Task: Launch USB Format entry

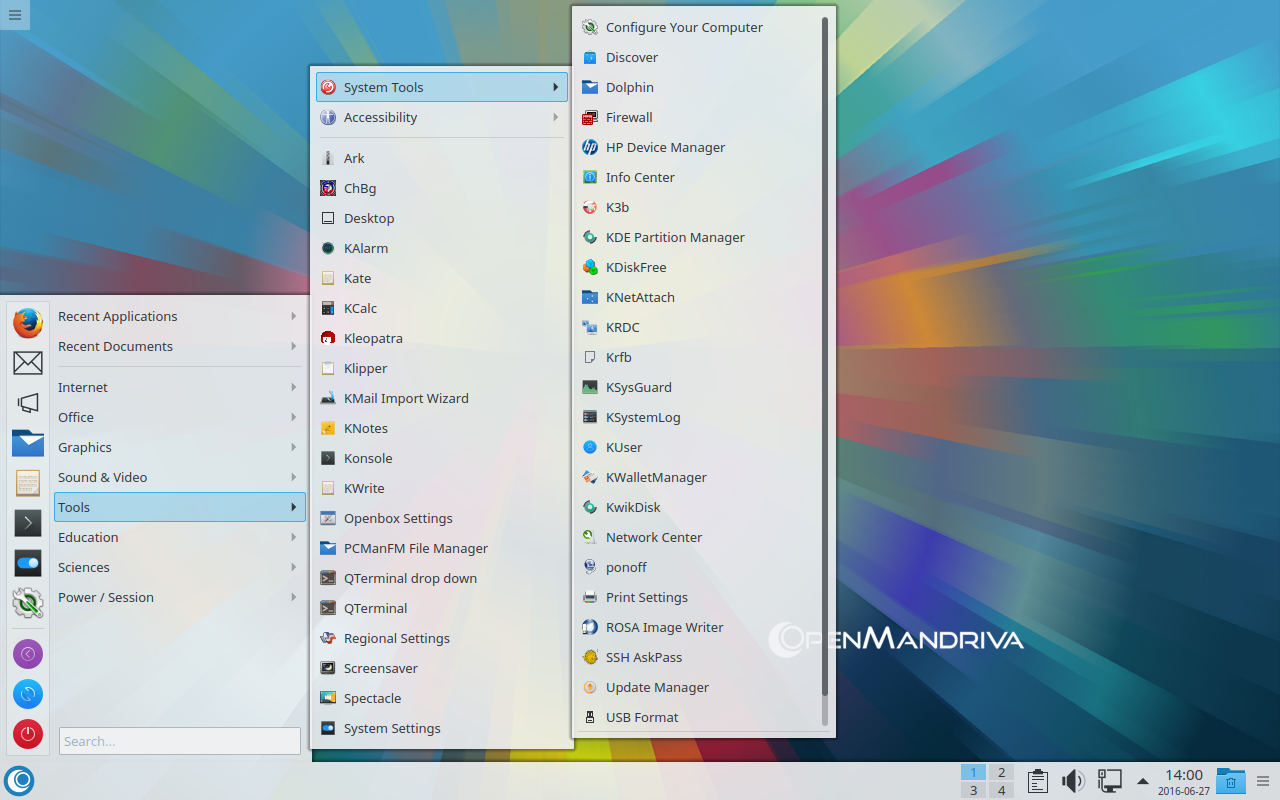Action: (x=699, y=717)
